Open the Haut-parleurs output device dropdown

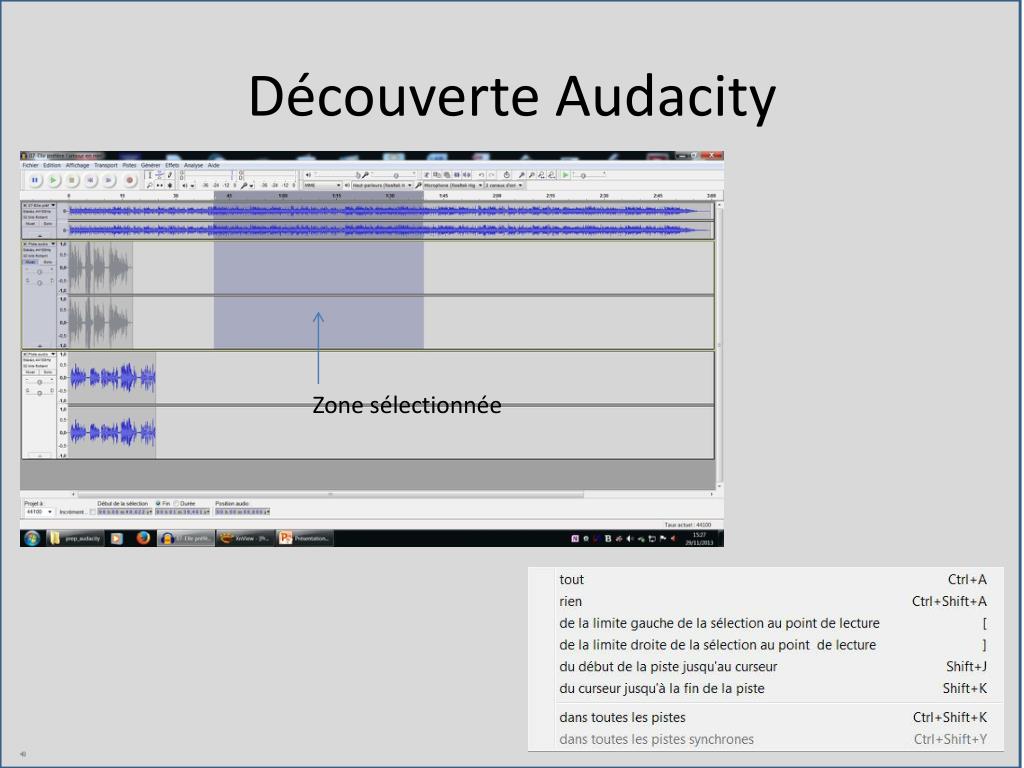coord(382,185)
